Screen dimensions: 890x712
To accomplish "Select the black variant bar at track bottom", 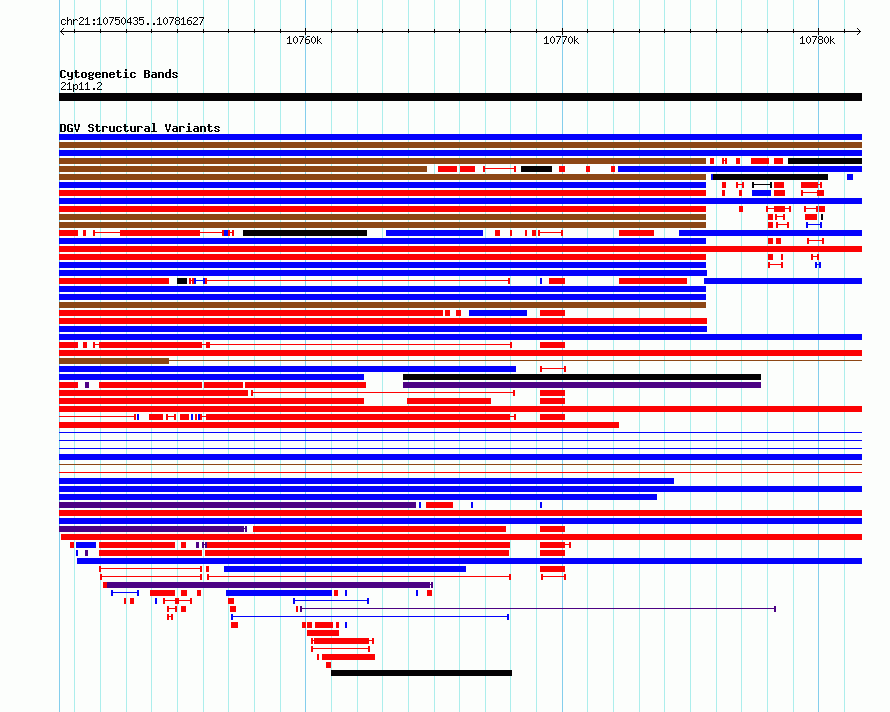I will [421, 673].
